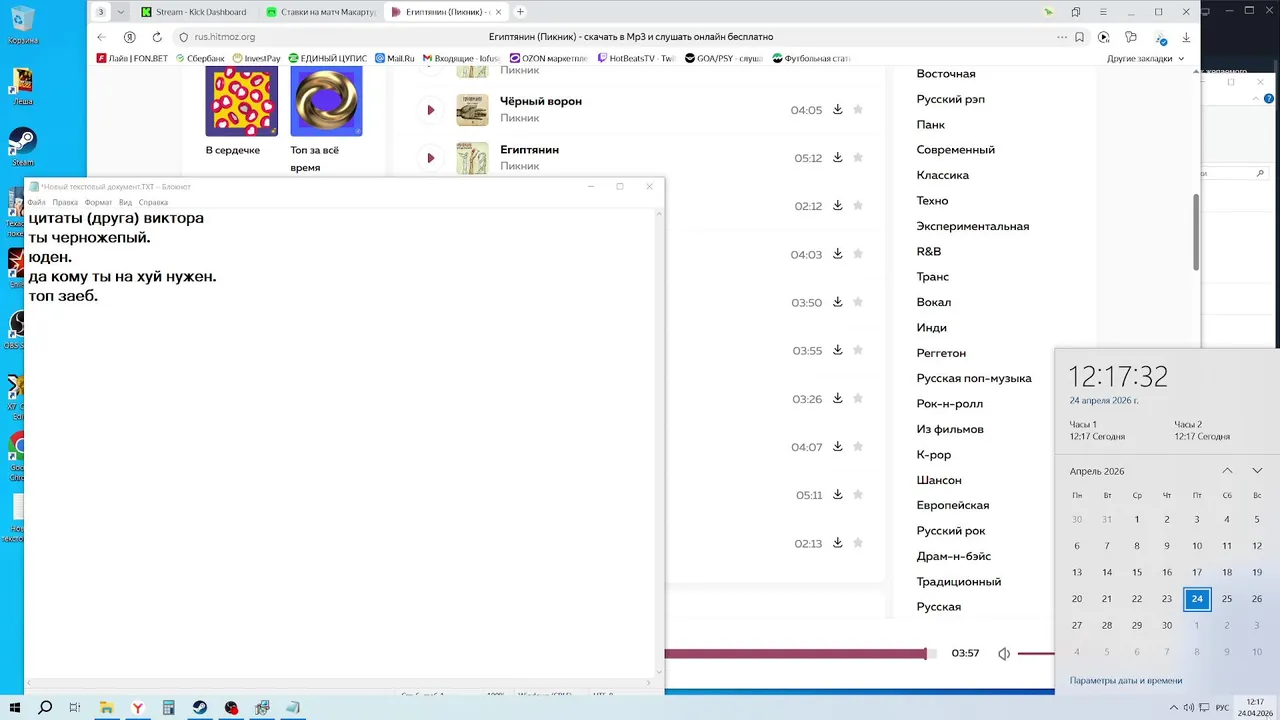Viewport: 1280px width, 720px height.
Task: Download the 02:12 track
Action: tap(838, 206)
